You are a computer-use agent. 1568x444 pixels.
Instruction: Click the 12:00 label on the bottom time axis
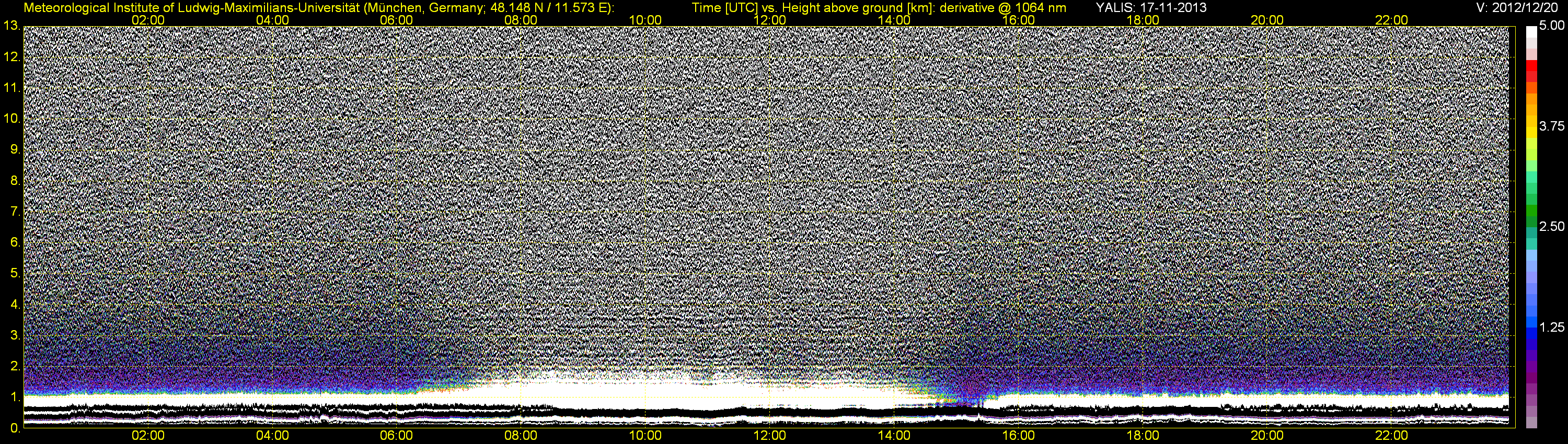click(x=770, y=436)
